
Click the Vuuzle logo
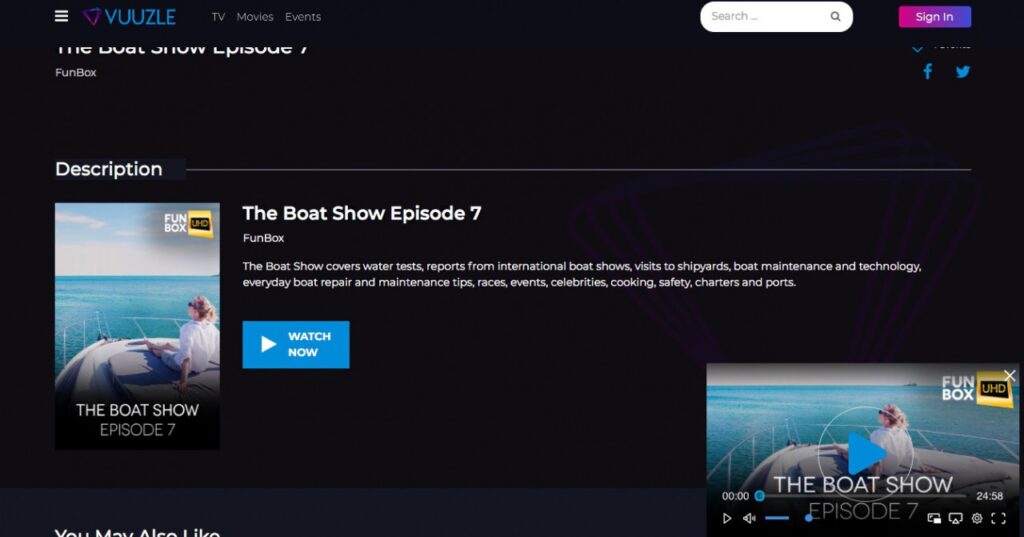tap(129, 16)
